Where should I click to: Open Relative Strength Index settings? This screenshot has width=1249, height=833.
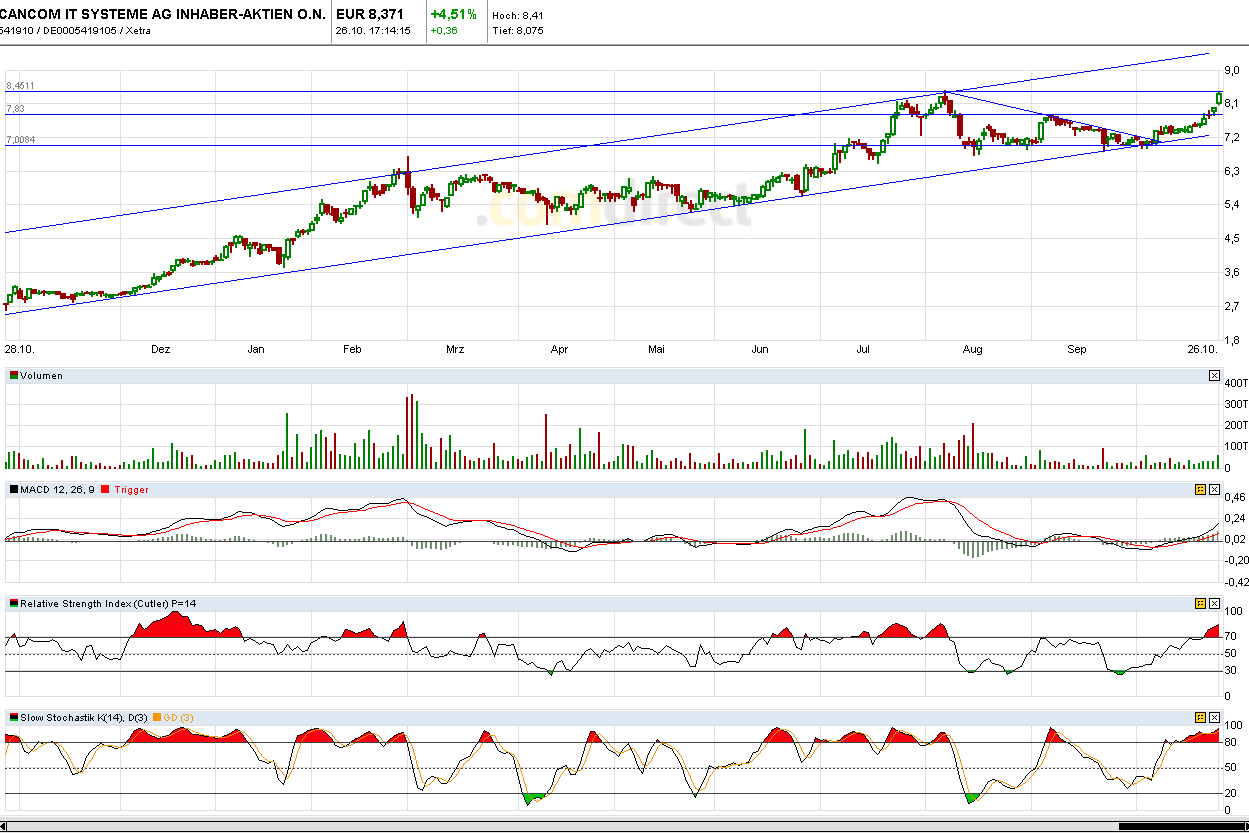pyautogui.click(x=1200, y=603)
